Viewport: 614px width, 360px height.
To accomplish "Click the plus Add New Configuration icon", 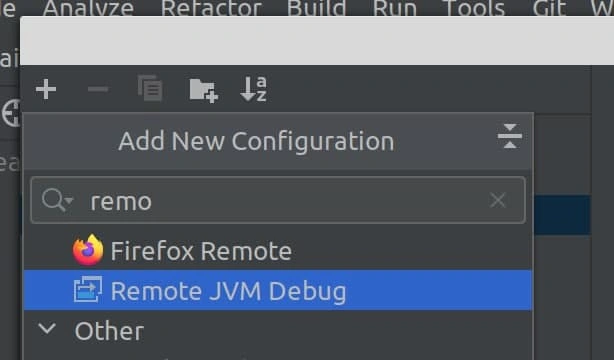I will coord(46,89).
